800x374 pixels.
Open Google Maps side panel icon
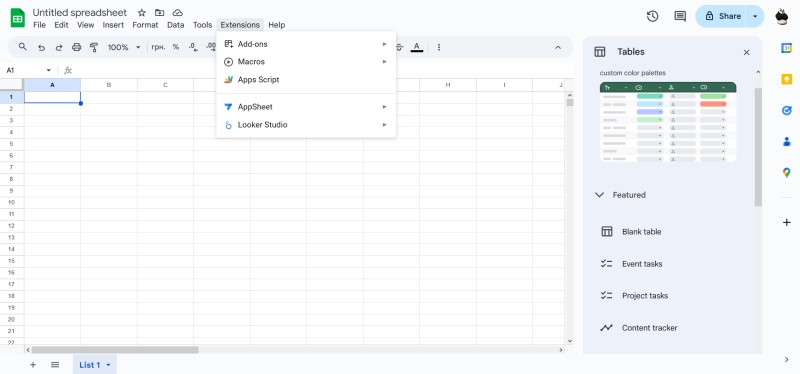click(786, 173)
